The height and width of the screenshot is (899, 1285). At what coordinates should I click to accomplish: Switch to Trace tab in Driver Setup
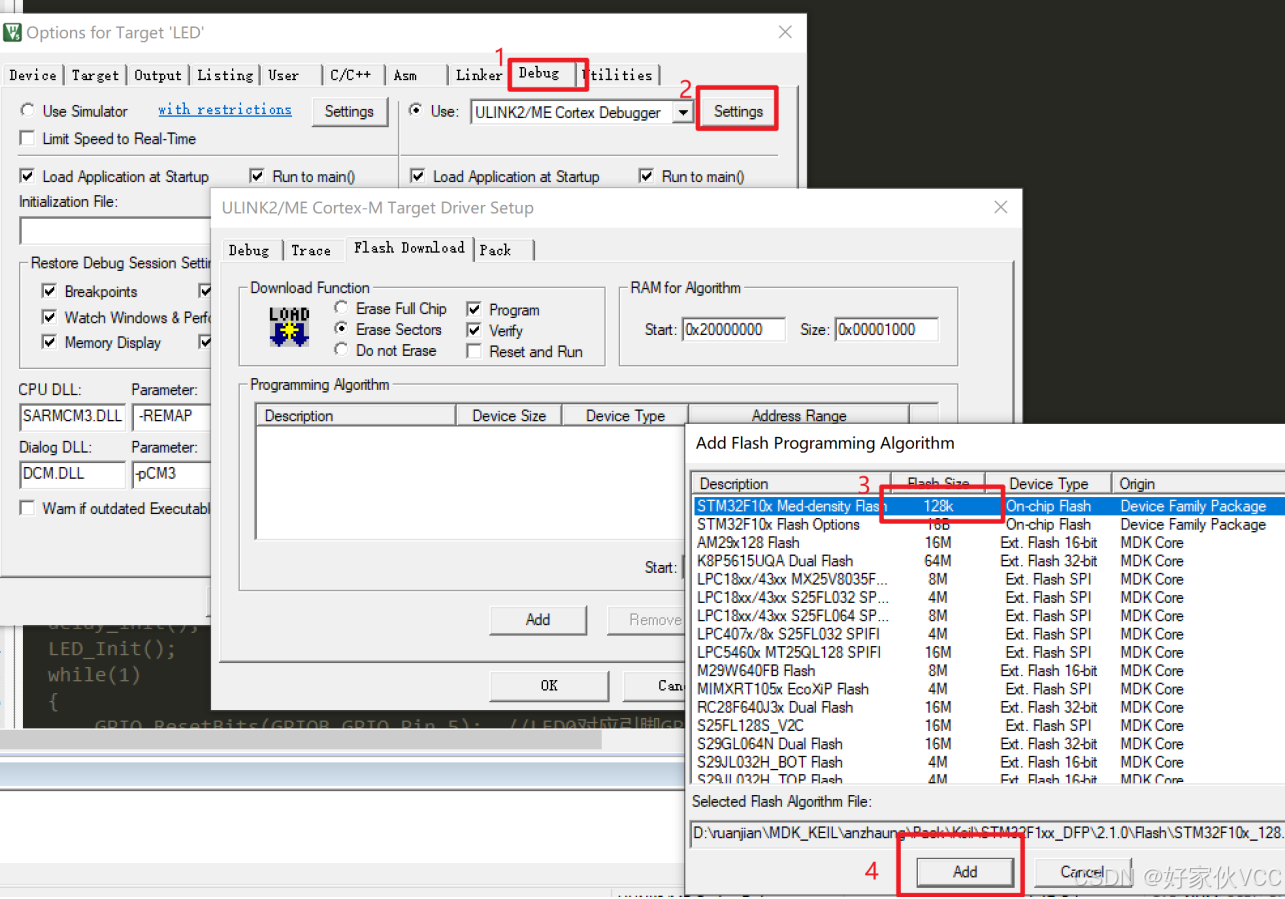(311, 250)
